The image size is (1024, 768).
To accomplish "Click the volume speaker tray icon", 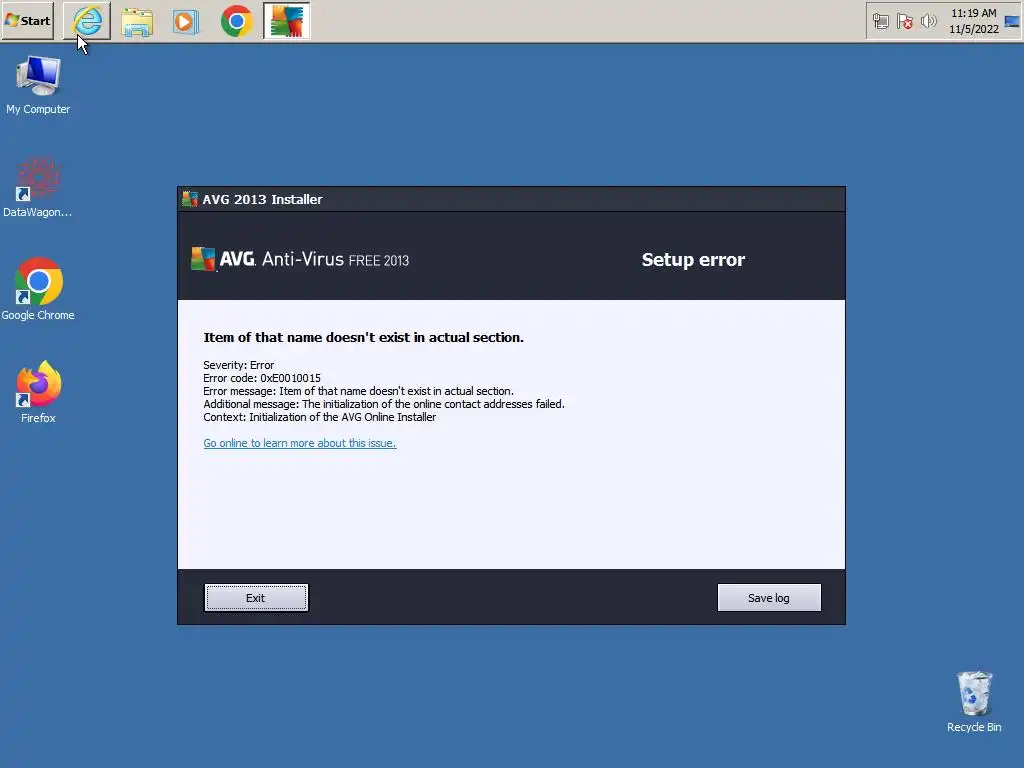I will coord(928,22).
